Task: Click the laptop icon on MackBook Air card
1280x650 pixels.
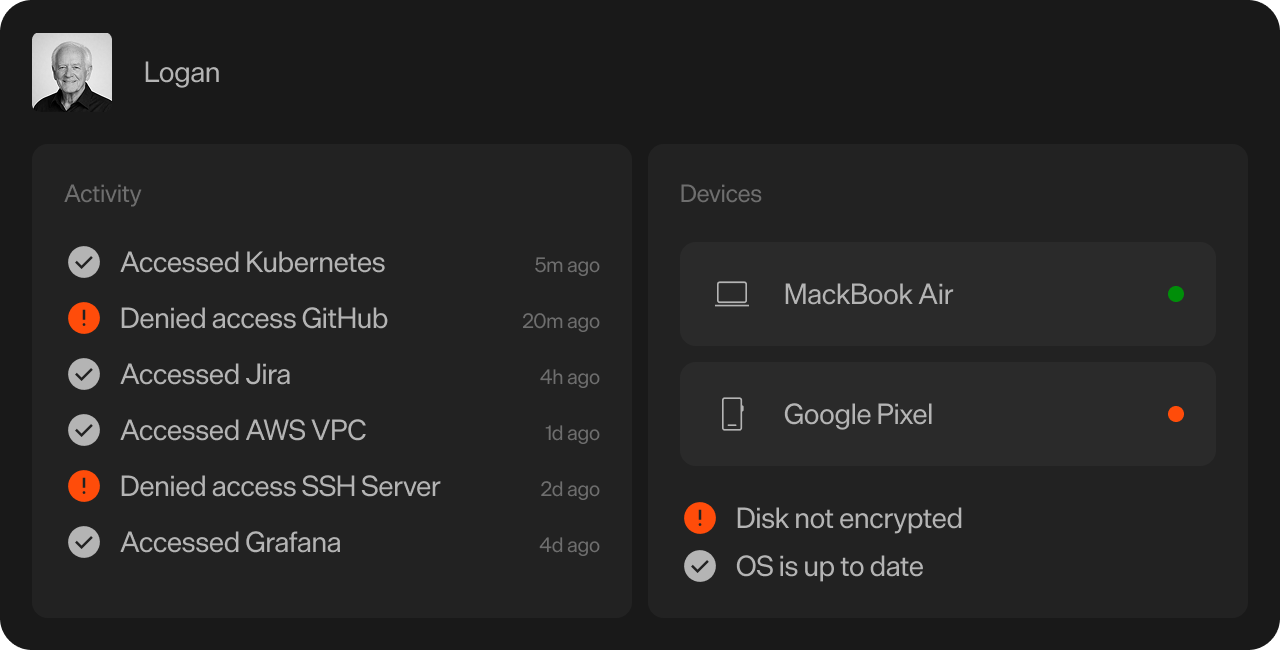Action: coord(732,294)
